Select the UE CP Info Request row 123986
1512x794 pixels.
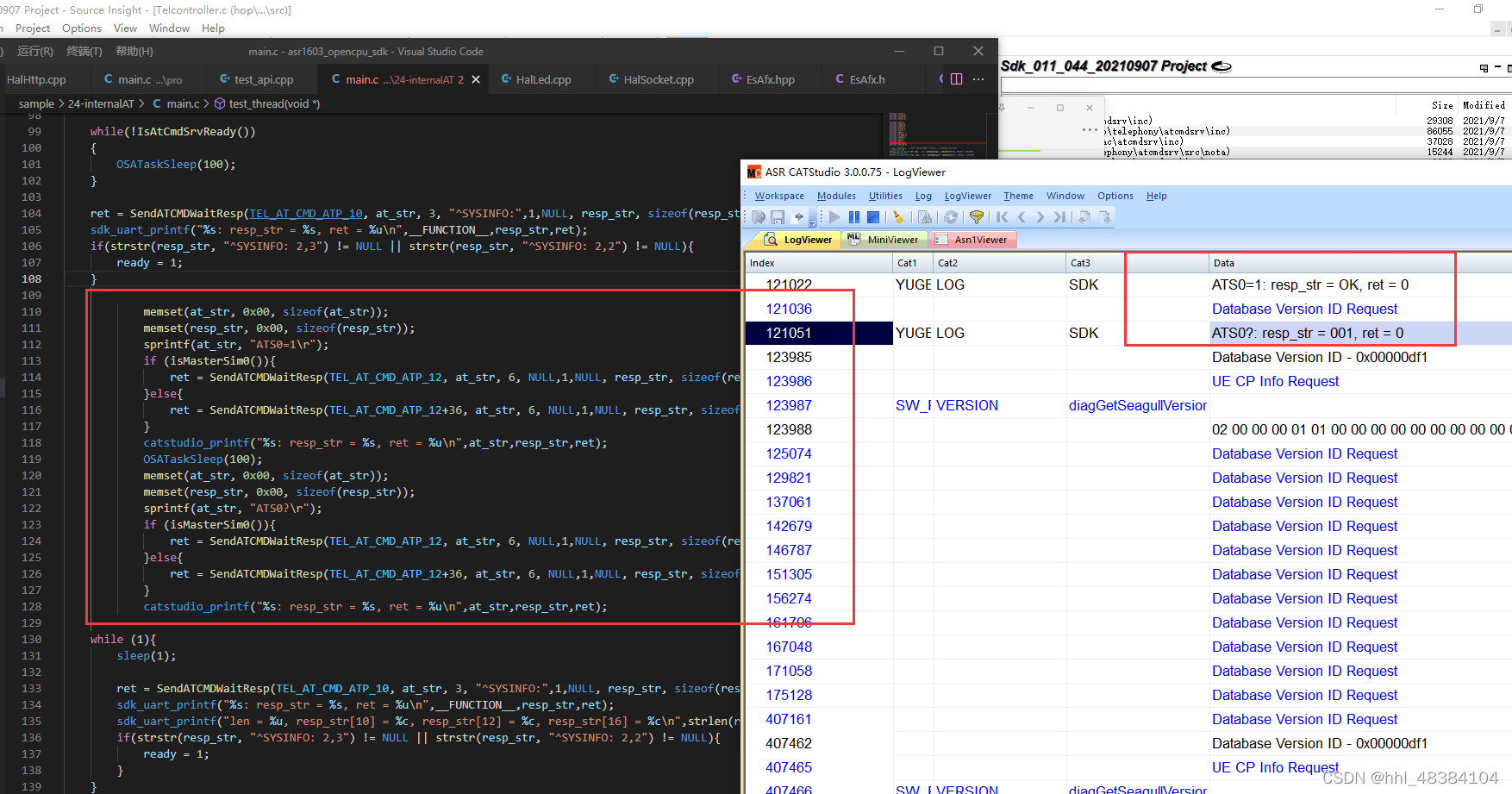click(x=1128, y=381)
